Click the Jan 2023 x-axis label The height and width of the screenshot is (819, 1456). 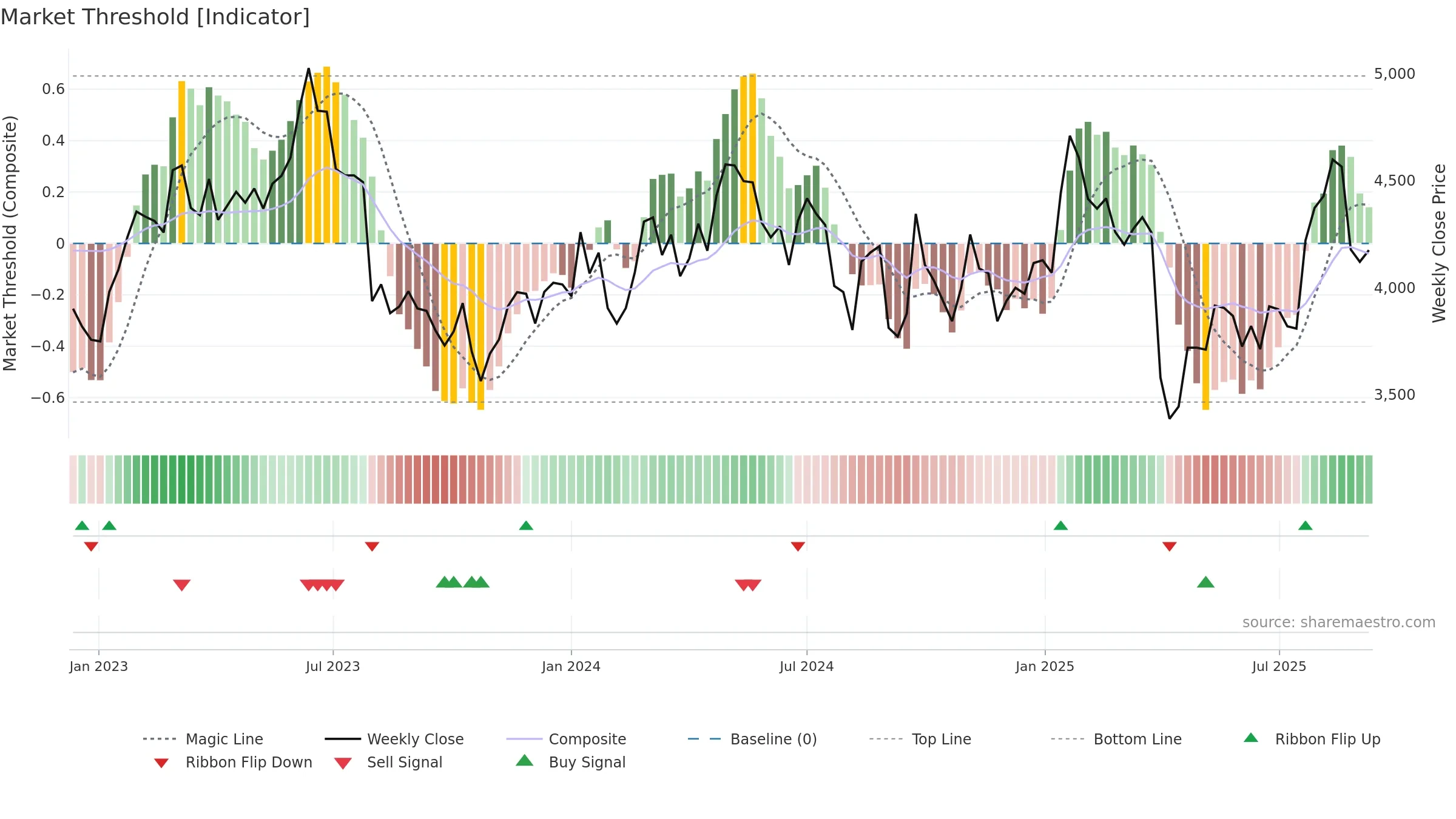click(98, 666)
